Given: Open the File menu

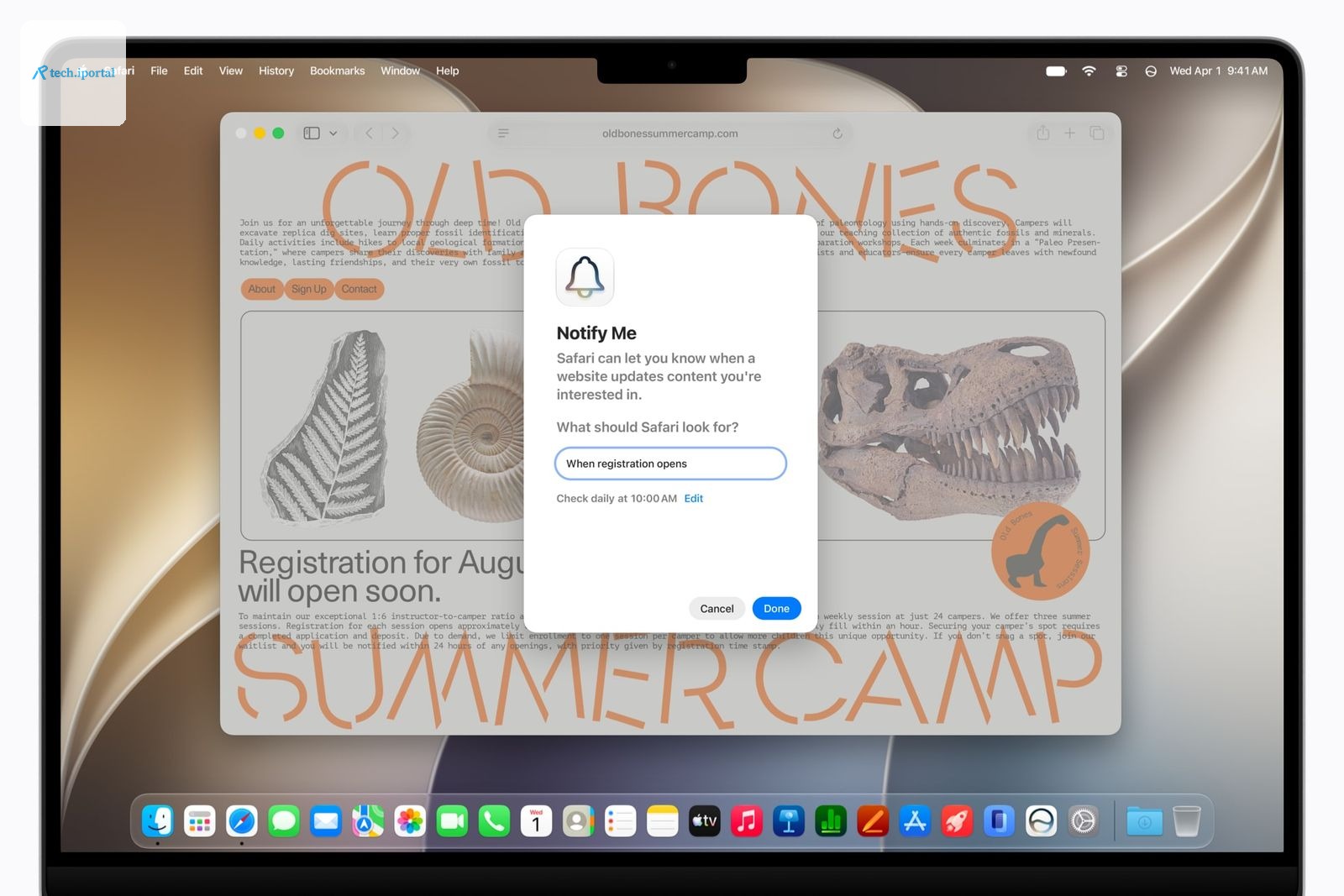Looking at the screenshot, I should tap(159, 71).
